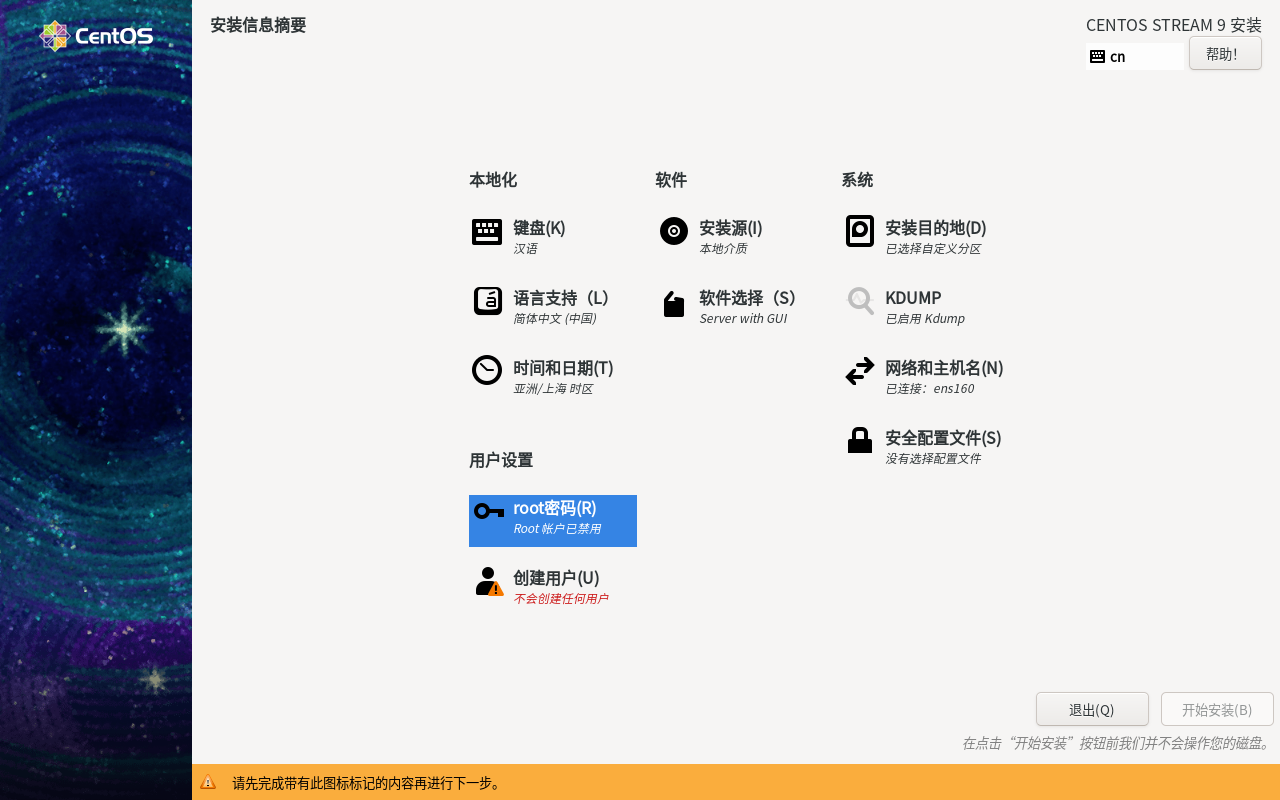The image size is (1280, 800).
Task: Click the CentOS logo in the sidebar
Action: tap(96, 37)
